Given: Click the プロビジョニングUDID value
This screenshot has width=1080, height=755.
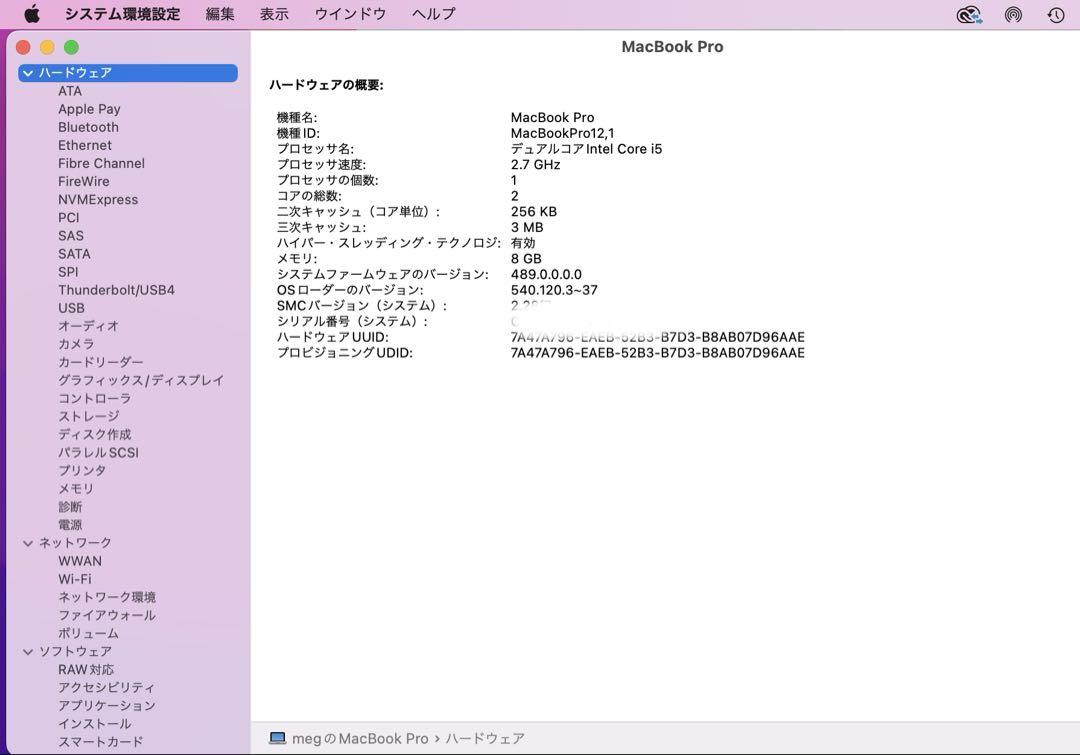Looking at the screenshot, I should coord(657,353).
